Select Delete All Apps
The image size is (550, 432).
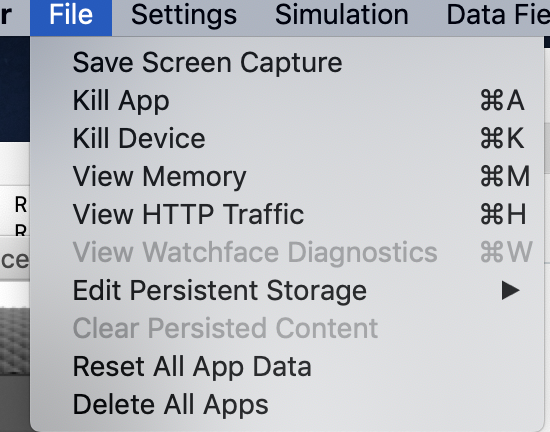point(287,404)
